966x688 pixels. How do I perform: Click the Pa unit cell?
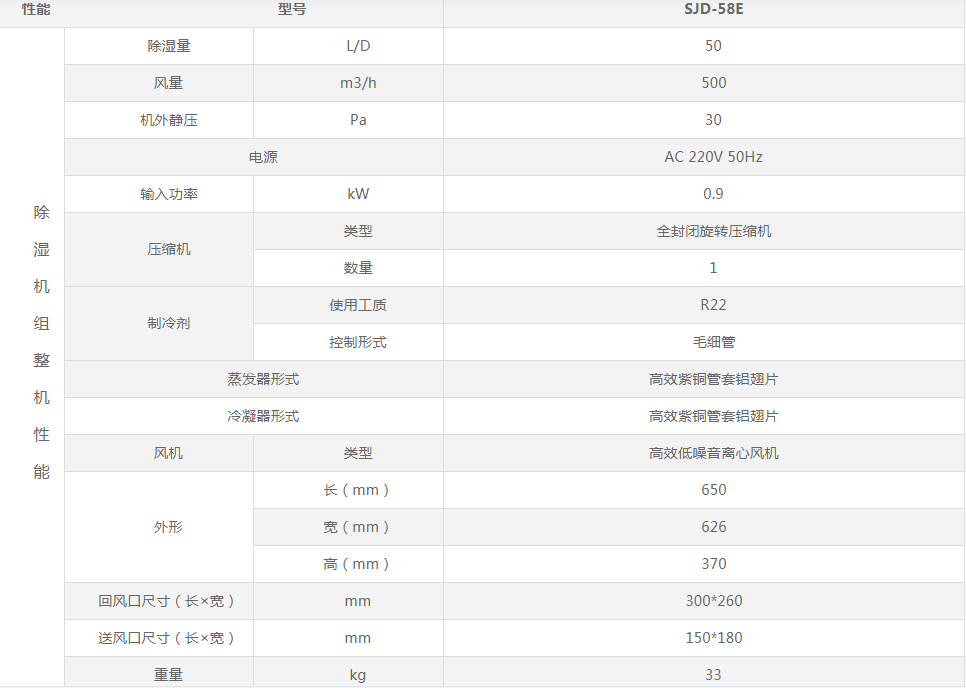point(357,120)
